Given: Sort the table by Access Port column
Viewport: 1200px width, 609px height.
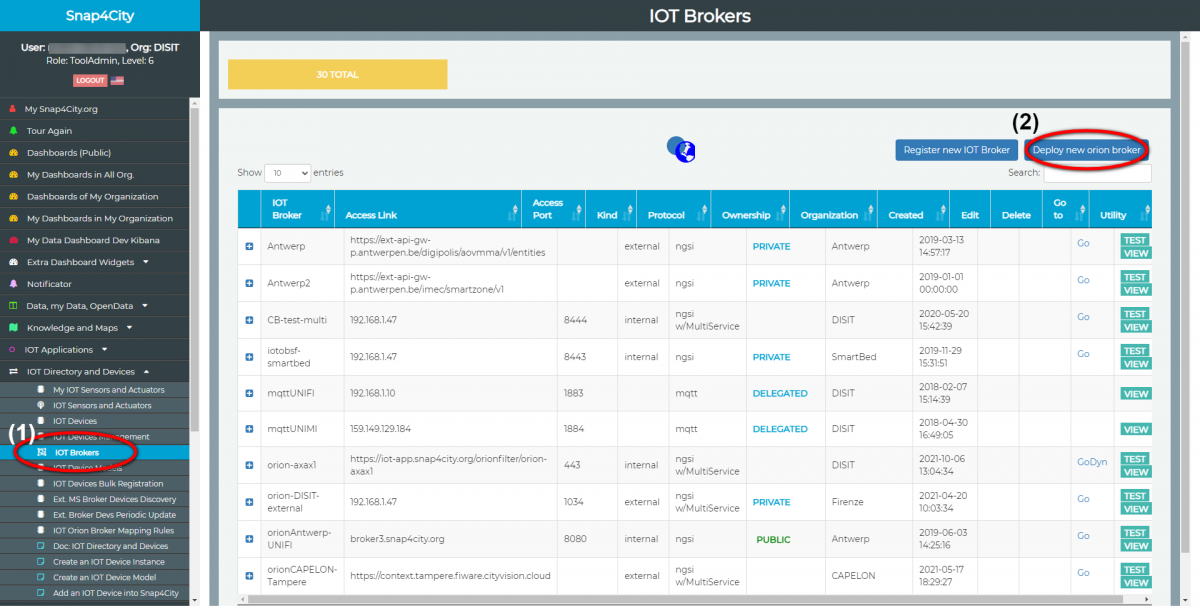Looking at the screenshot, I should [x=553, y=208].
